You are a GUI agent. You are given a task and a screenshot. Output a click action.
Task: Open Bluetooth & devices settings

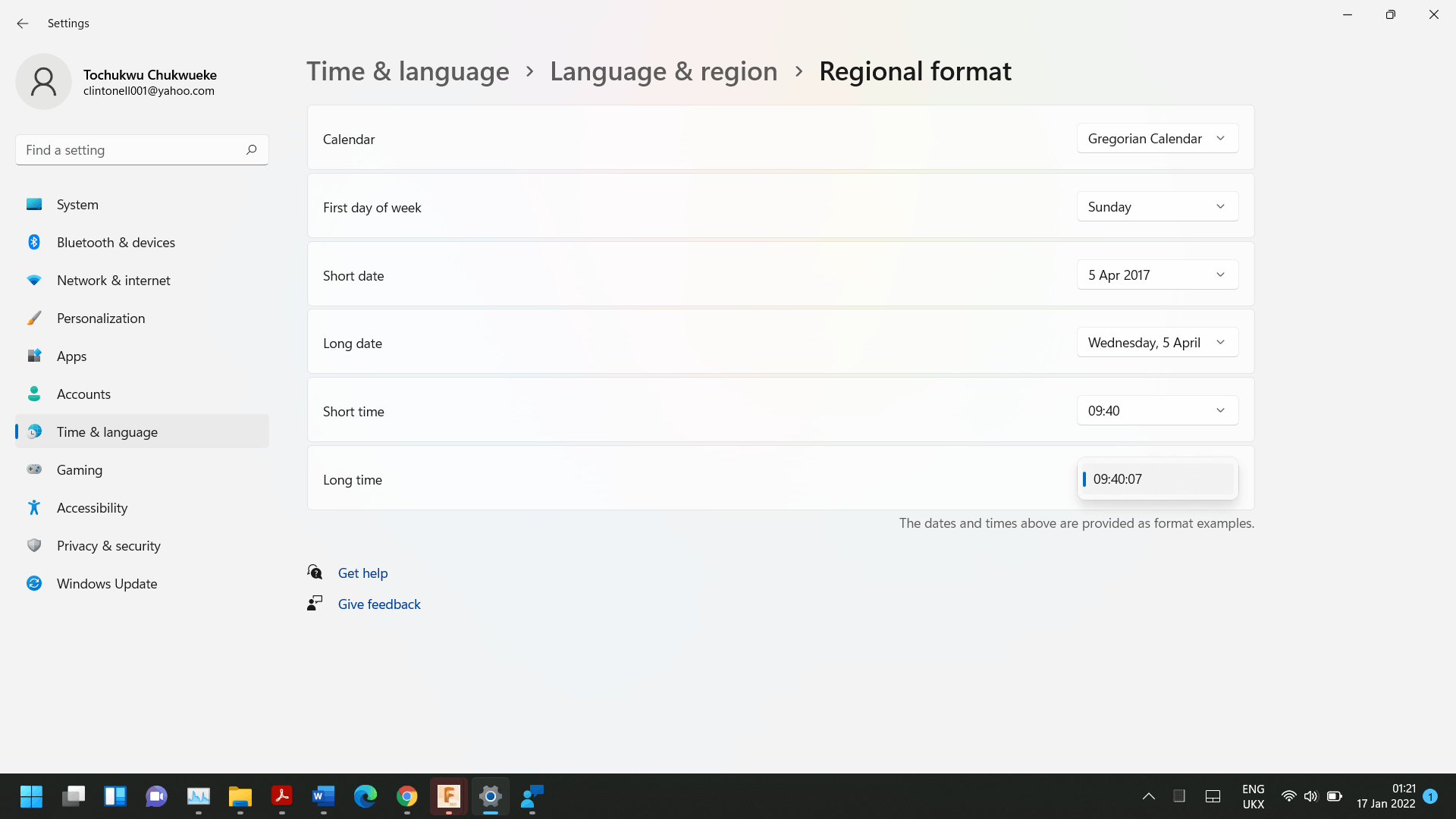tap(115, 243)
